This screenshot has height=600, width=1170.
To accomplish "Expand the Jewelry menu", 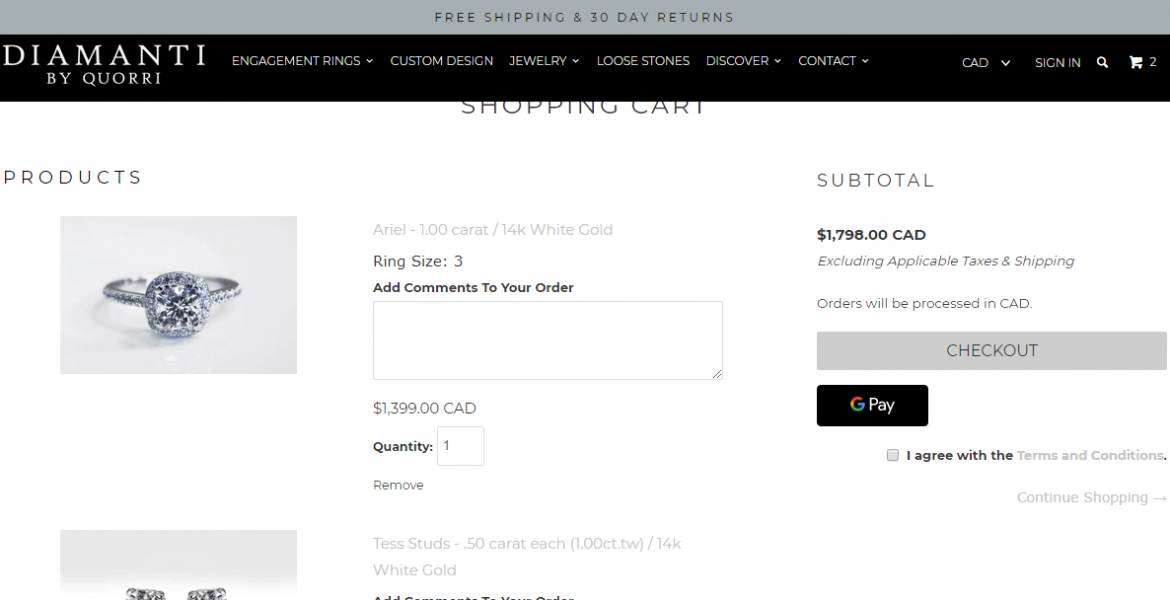I will point(544,61).
